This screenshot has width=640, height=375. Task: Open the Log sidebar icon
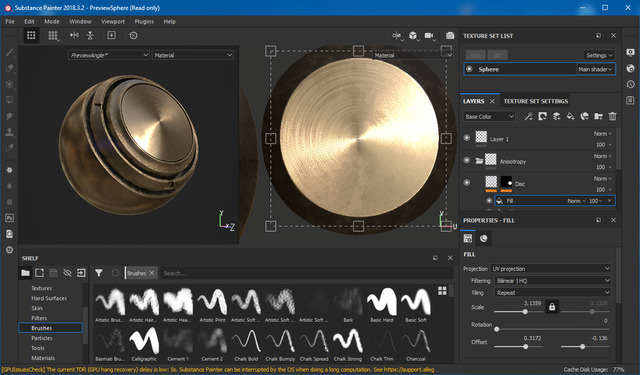tap(631, 100)
